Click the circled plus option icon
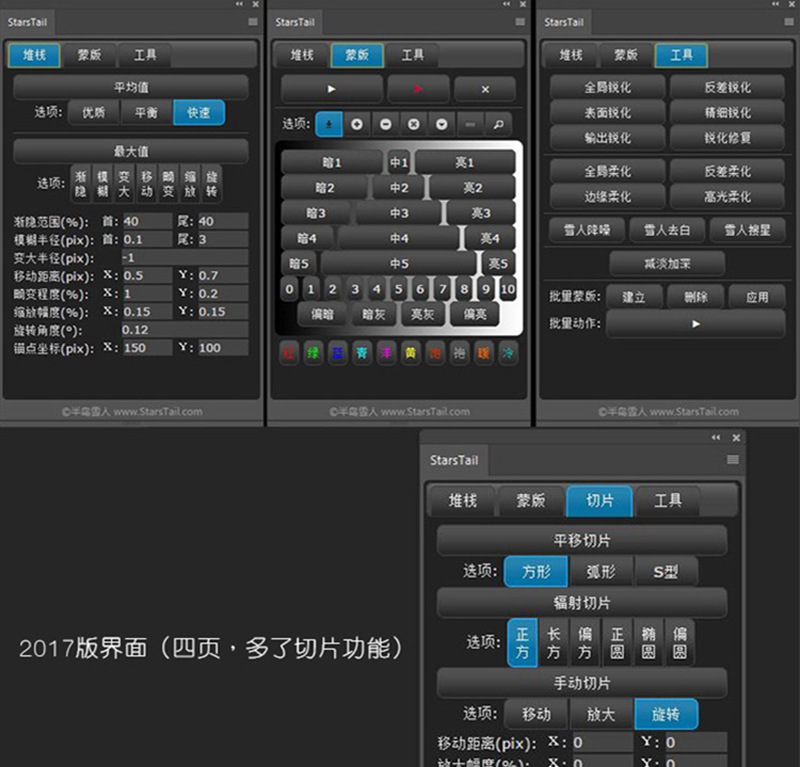 click(357, 124)
